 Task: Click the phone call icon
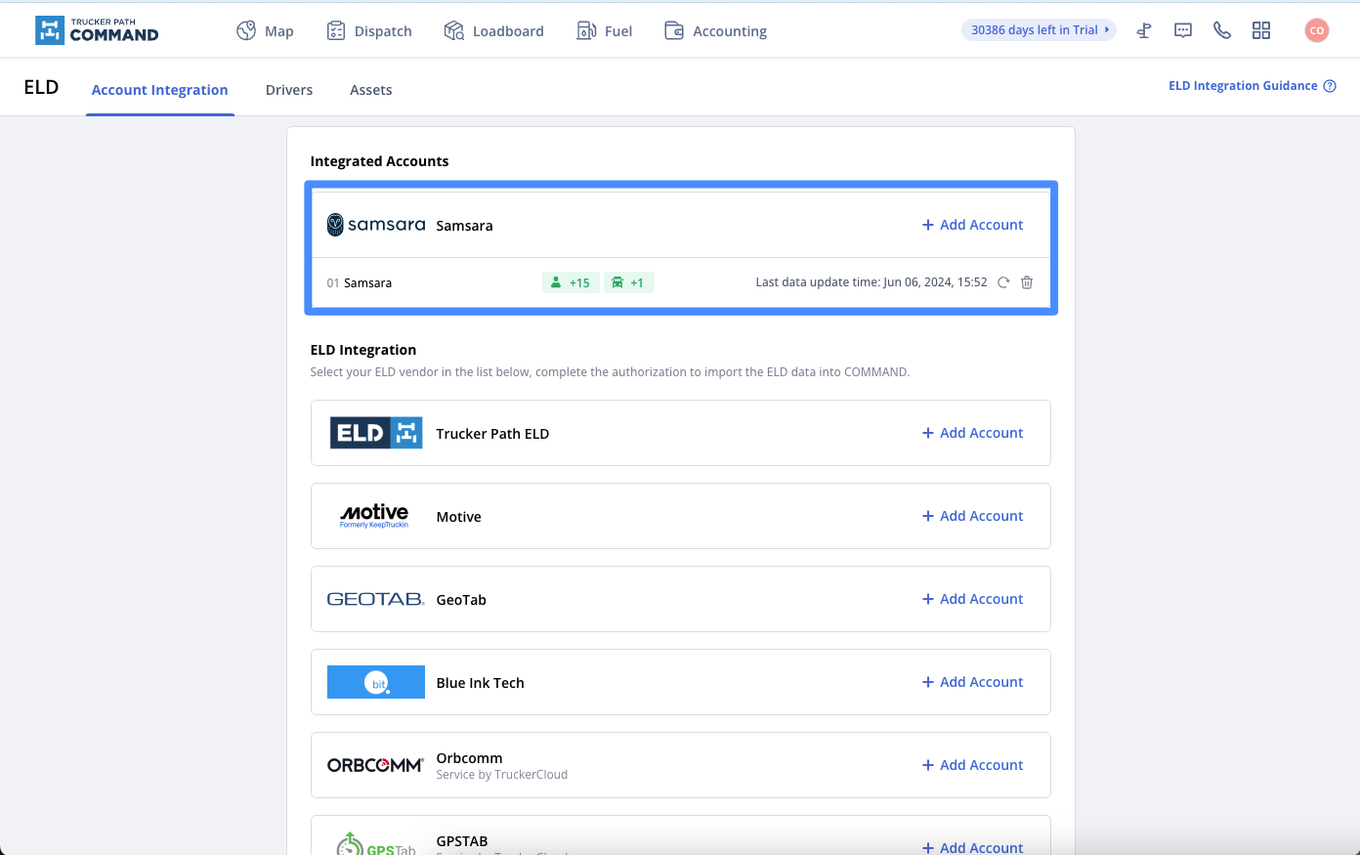tap(1222, 31)
